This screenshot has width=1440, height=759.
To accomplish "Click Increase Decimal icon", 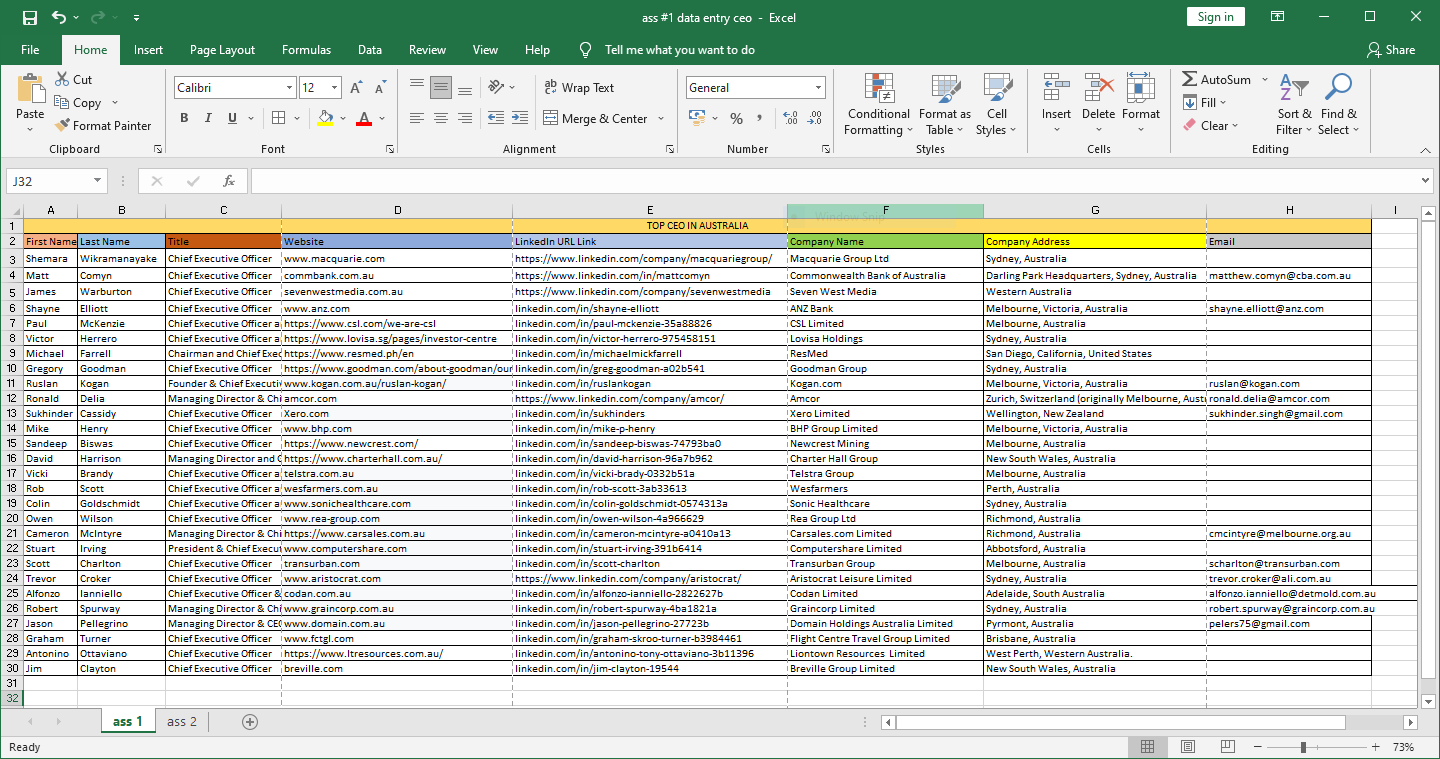I will [x=790, y=118].
